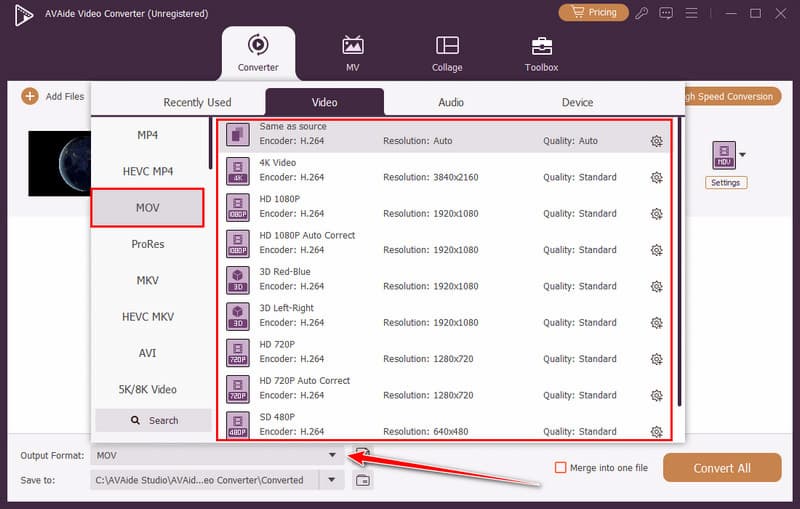The image size is (800, 509).
Task: Switch to the Device tab
Action: tap(577, 102)
